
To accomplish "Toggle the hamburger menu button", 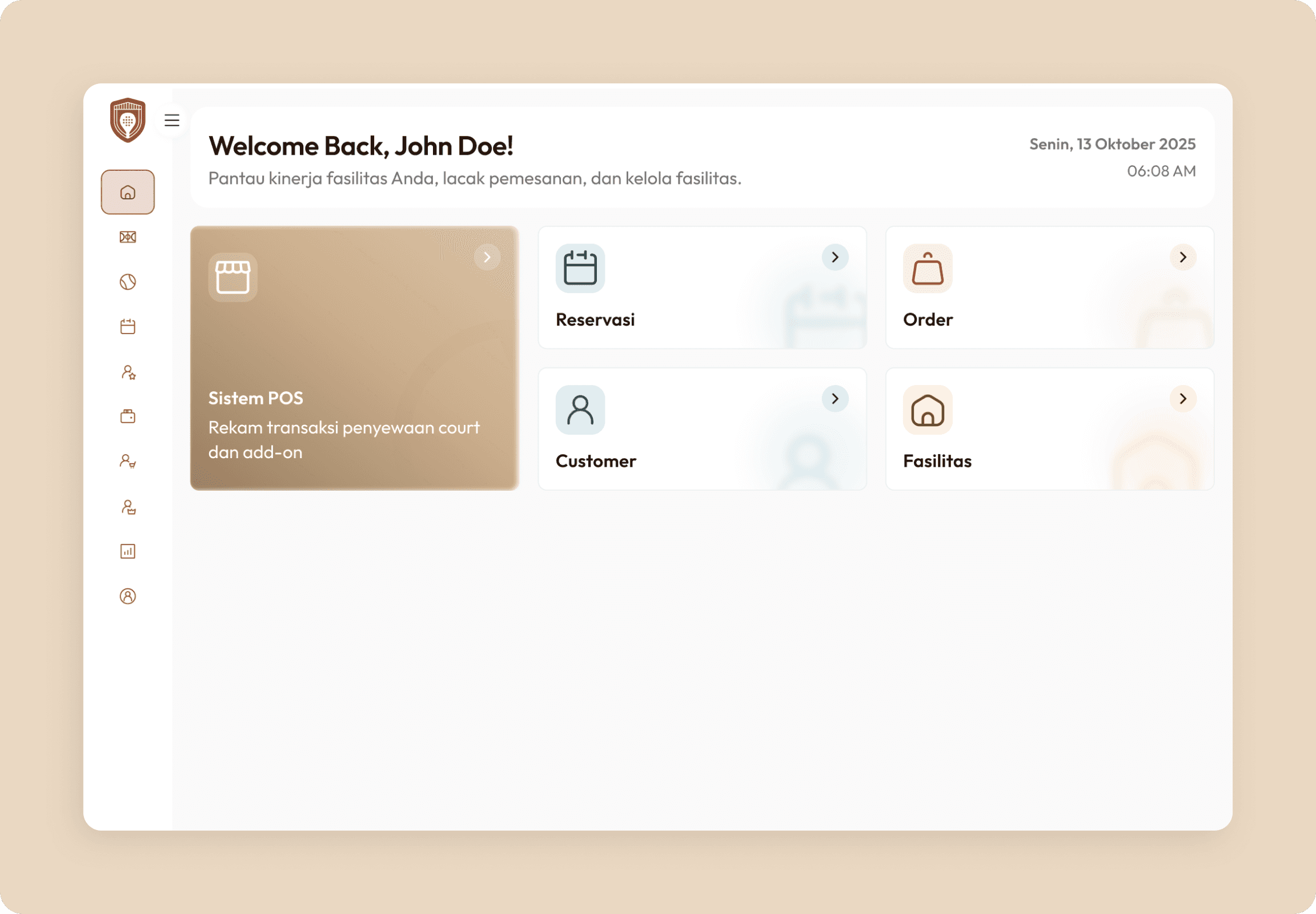I will [x=172, y=121].
